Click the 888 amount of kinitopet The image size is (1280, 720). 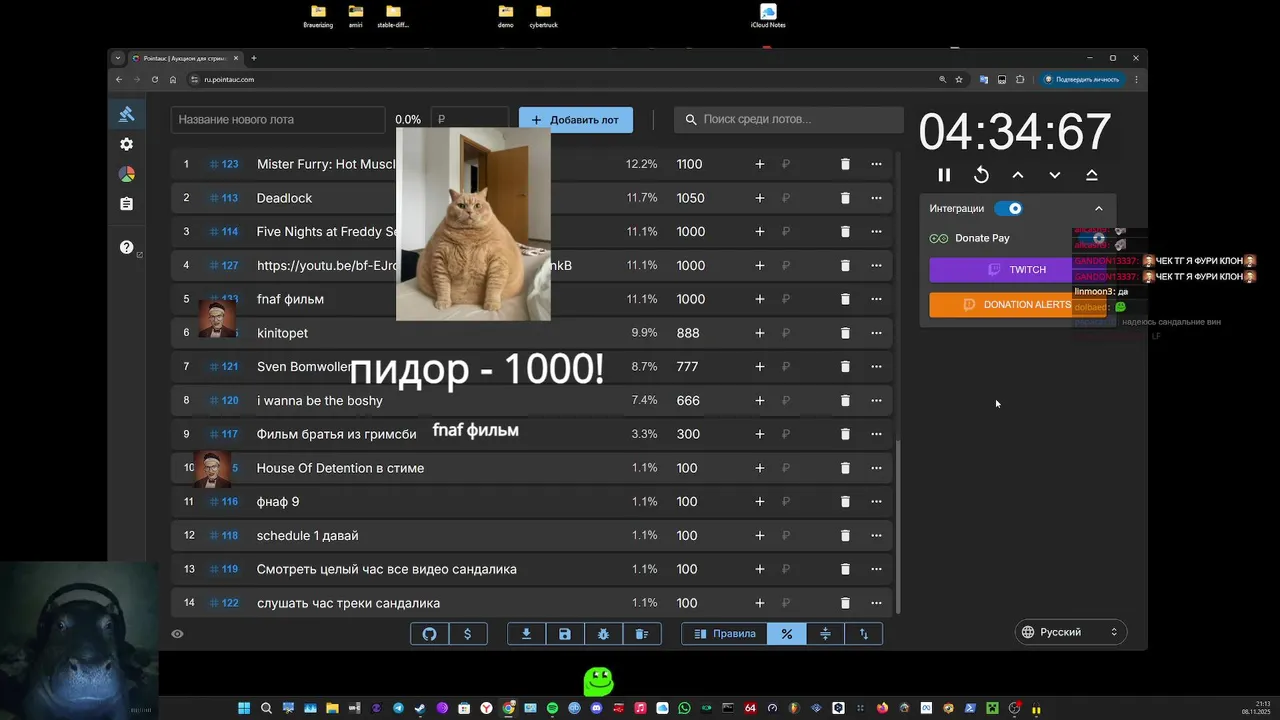pyautogui.click(x=688, y=333)
